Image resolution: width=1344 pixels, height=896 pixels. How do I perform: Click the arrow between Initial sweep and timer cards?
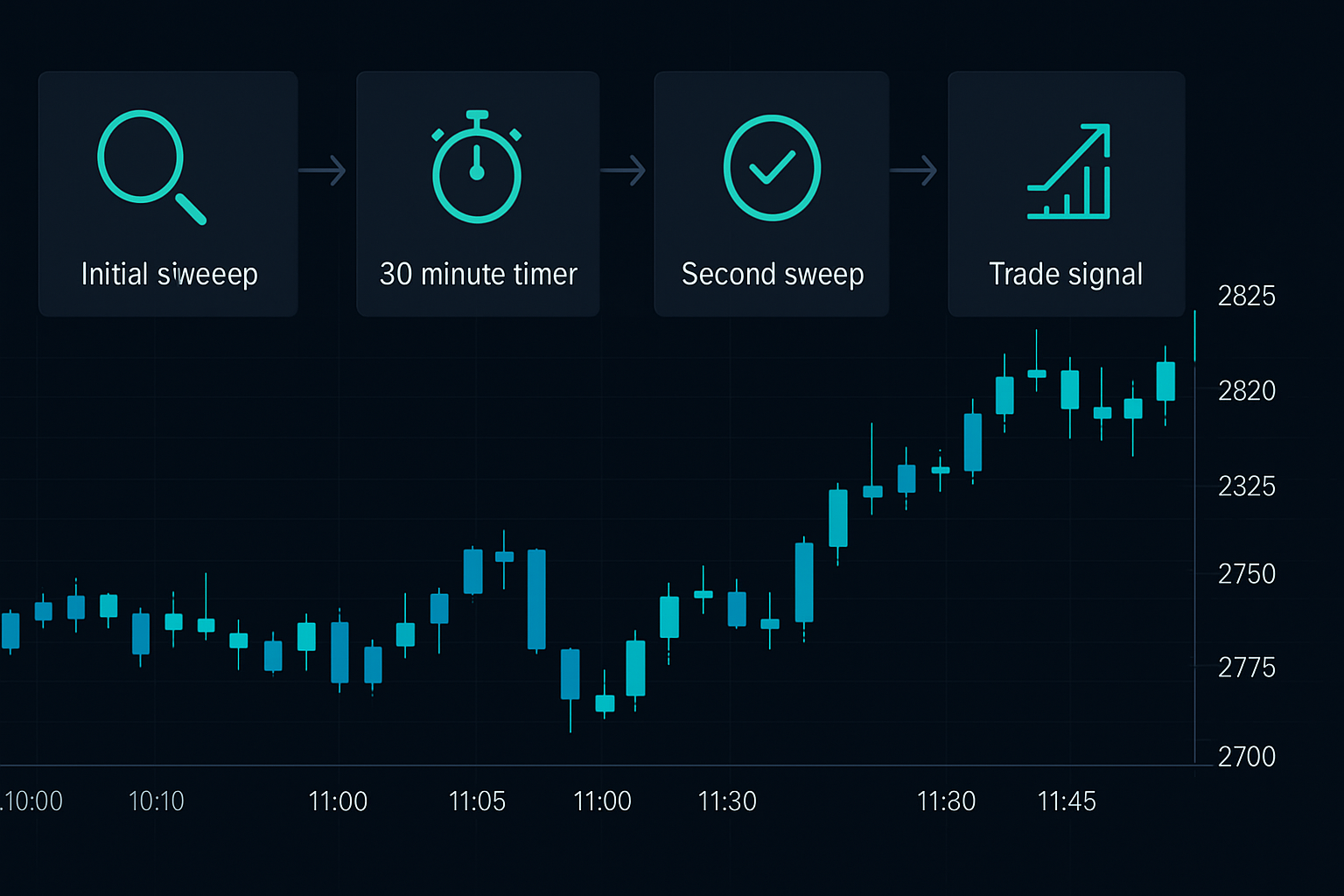(x=323, y=170)
